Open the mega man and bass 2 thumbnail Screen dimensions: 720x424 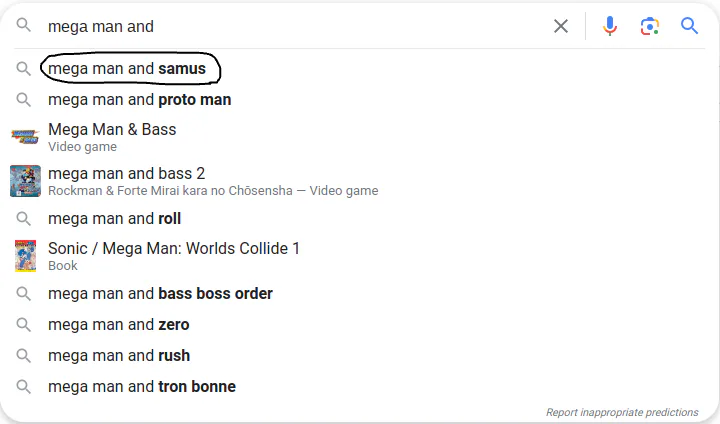[24, 181]
